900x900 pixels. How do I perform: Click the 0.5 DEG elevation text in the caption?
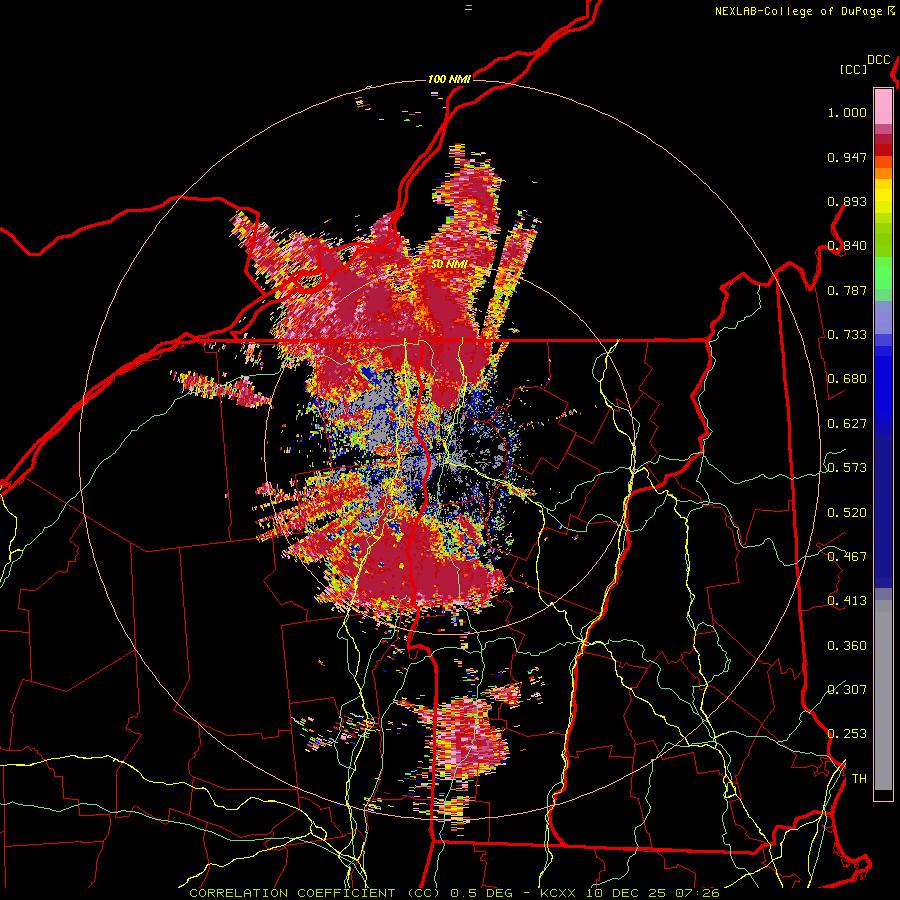pyautogui.click(x=484, y=893)
